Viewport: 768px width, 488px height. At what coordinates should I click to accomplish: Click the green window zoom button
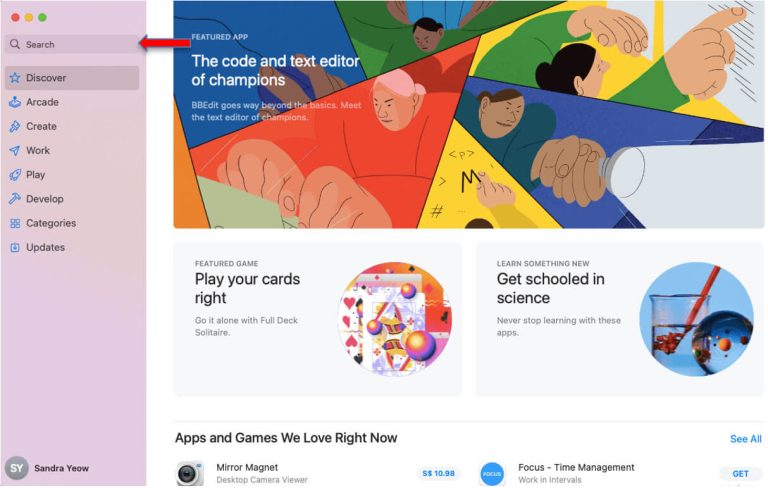point(43,17)
